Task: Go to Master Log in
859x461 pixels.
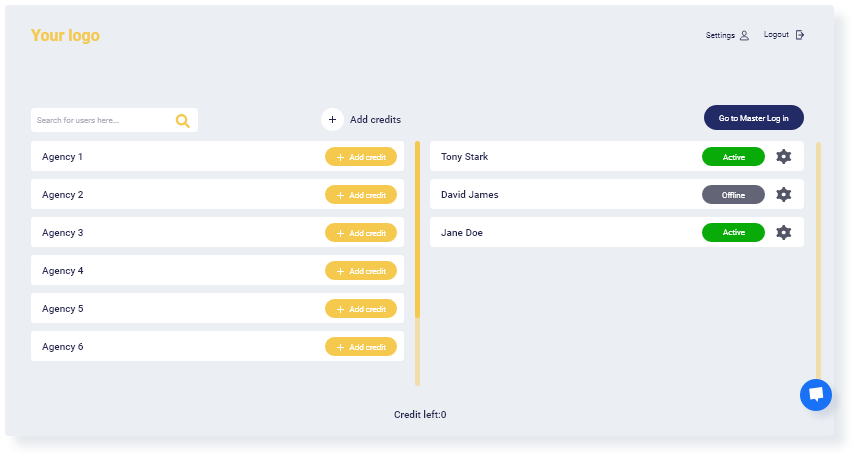Action: (x=753, y=118)
